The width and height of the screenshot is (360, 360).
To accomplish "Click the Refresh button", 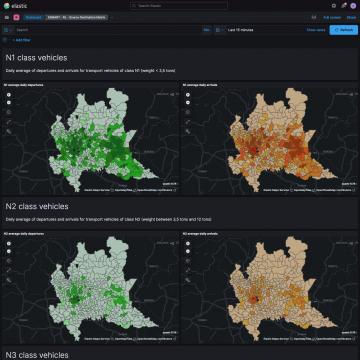I will pos(343,30).
